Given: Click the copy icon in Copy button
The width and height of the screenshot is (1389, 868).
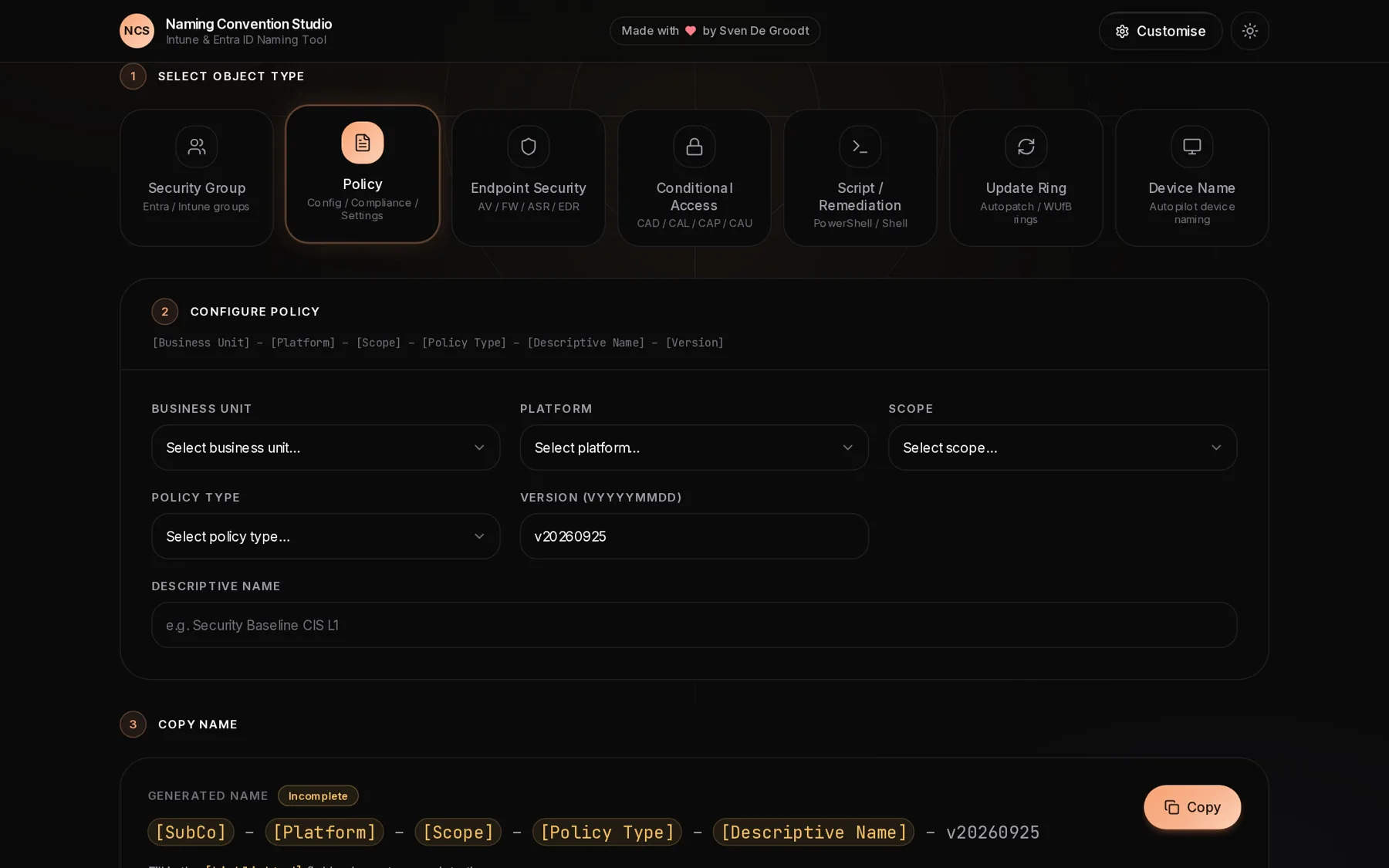Looking at the screenshot, I should pos(1171,807).
